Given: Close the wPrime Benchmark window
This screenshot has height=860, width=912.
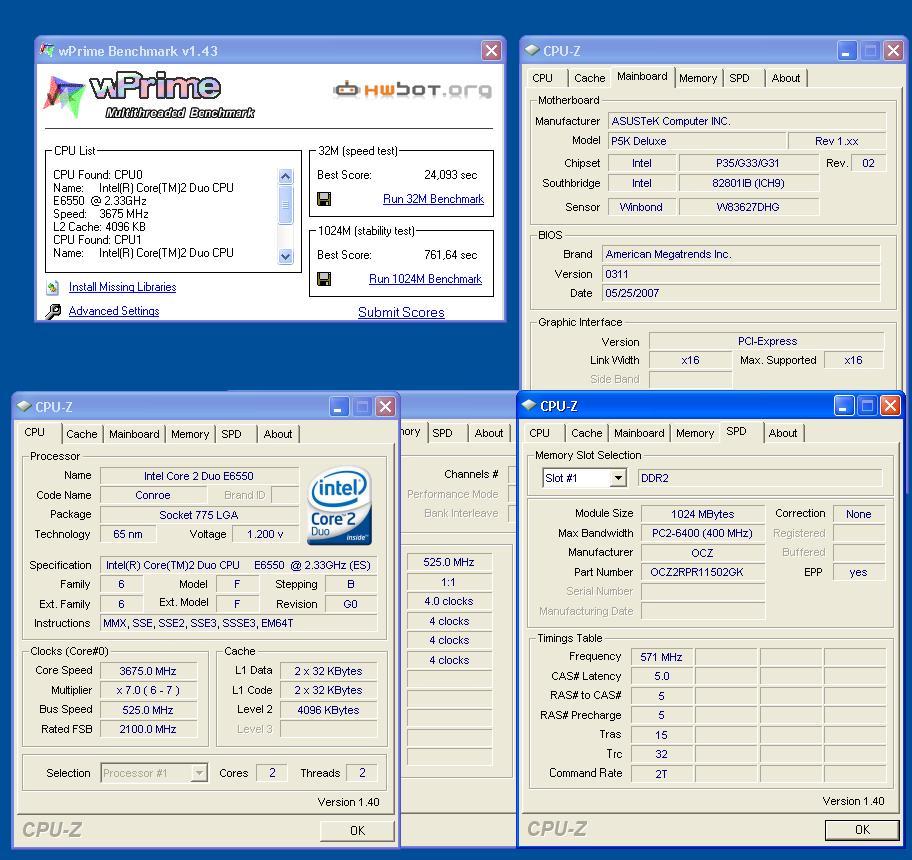Looking at the screenshot, I should 491,51.
